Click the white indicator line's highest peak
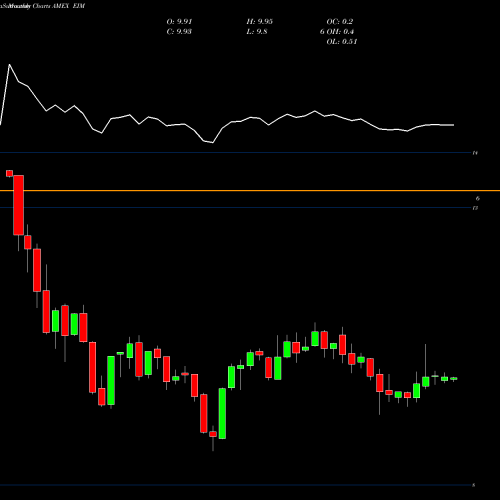500x500 pixels. (9, 65)
